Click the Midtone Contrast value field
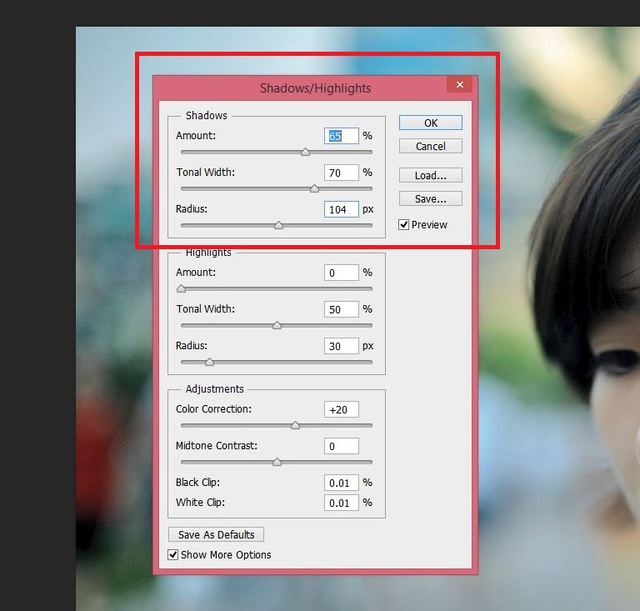Viewport: 640px width, 611px height. click(341, 446)
